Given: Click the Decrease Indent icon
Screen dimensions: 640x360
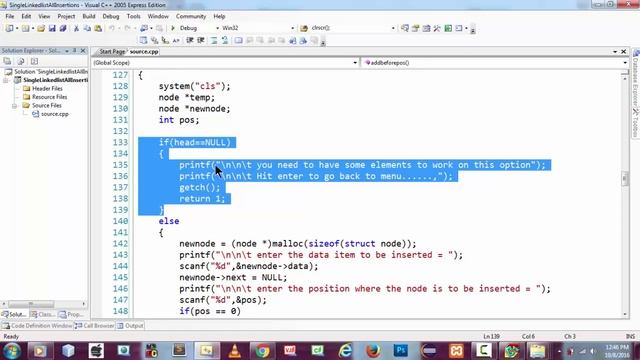Looking at the screenshot, I should pyautogui.click(x=190, y=40).
